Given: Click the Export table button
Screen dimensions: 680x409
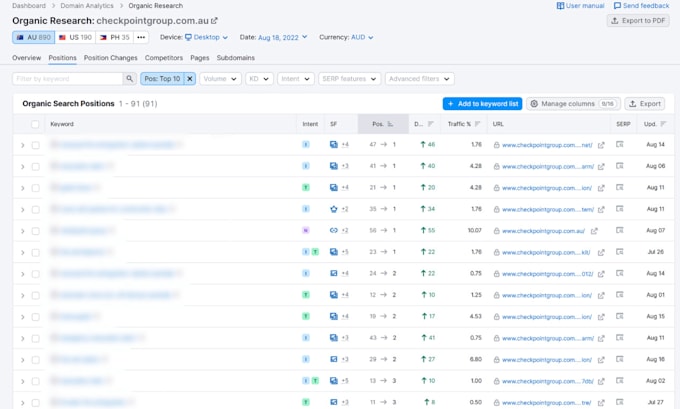Looking at the screenshot, I should click(x=644, y=104).
